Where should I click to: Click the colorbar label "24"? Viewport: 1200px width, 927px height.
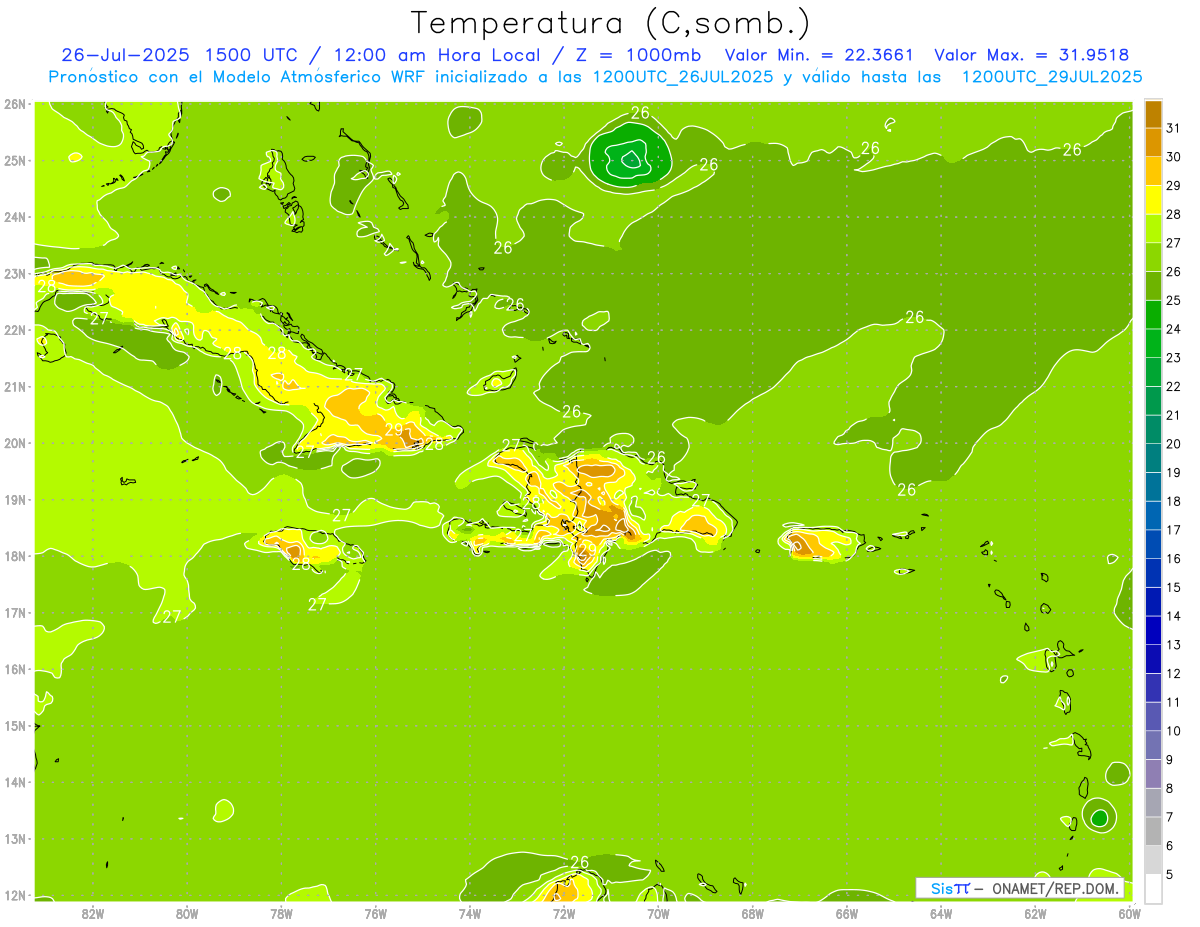(x=1174, y=329)
